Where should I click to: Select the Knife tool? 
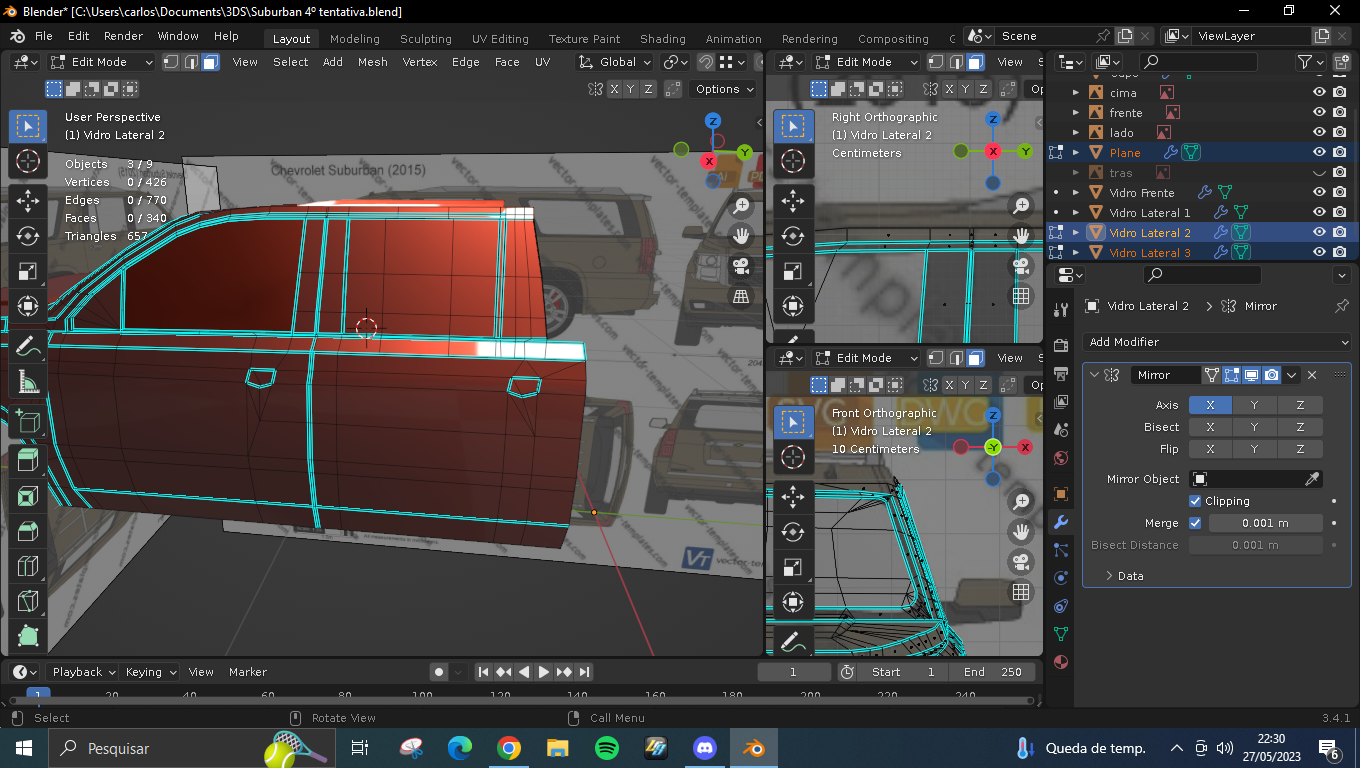tap(28, 603)
